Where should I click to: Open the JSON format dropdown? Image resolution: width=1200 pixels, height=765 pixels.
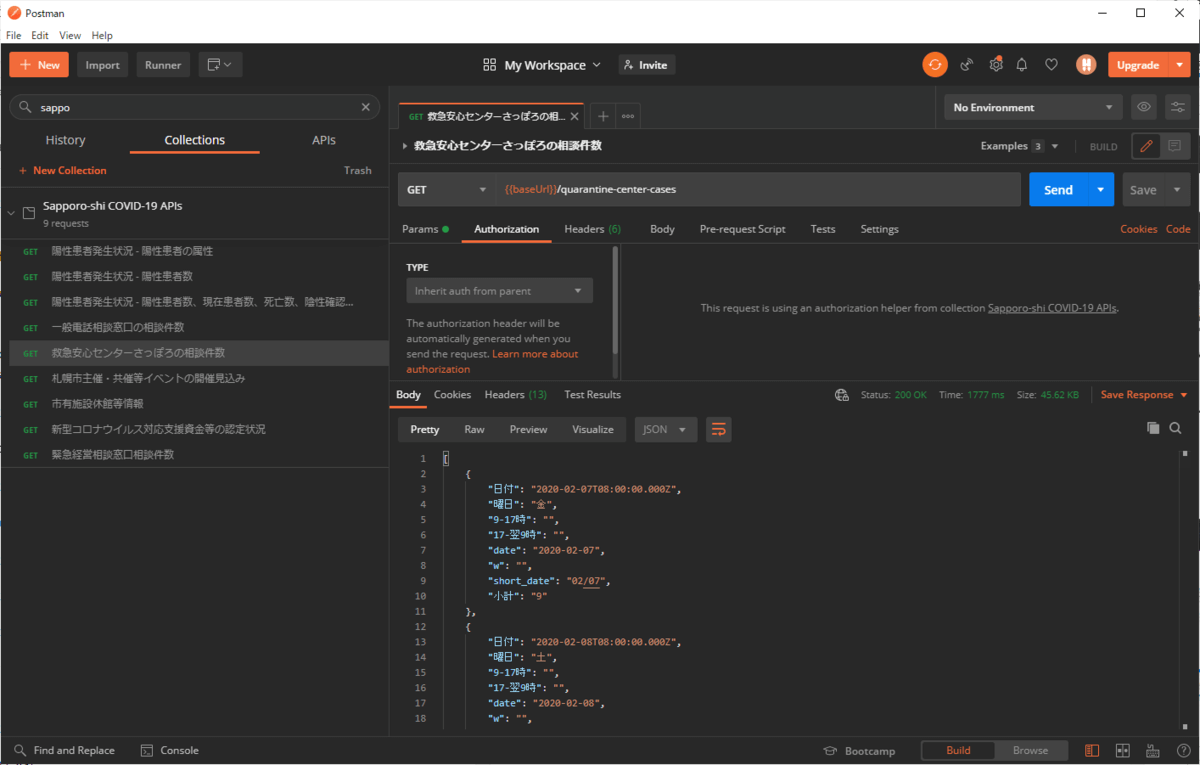[x=665, y=429]
